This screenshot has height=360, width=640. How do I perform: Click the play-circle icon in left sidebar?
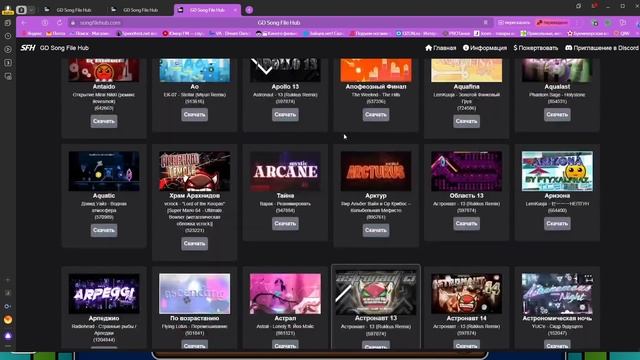[8, 49]
